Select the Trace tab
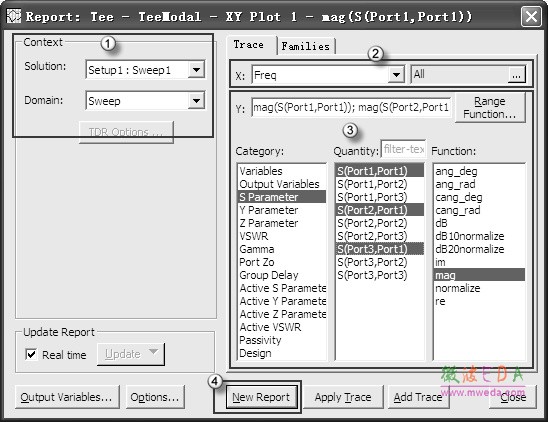This screenshot has width=548, height=422. click(248, 45)
